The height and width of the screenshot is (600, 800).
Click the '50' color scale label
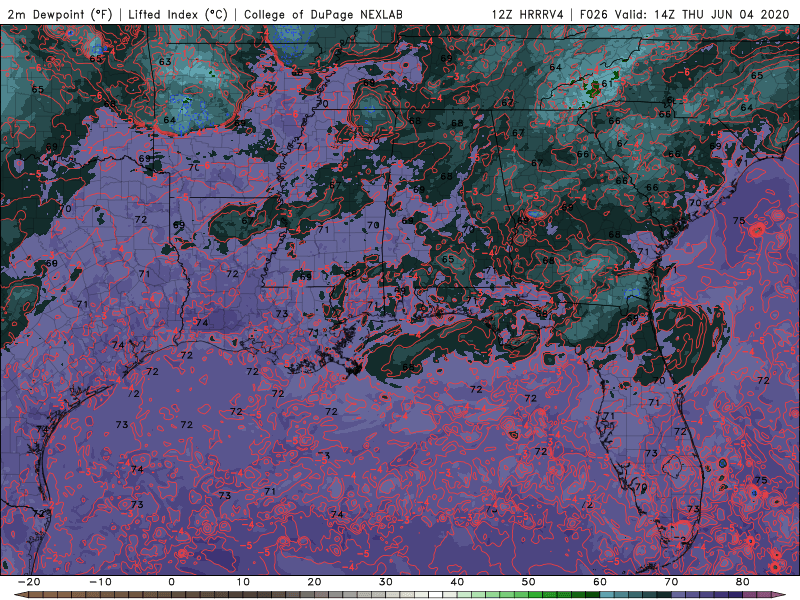[x=529, y=582]
